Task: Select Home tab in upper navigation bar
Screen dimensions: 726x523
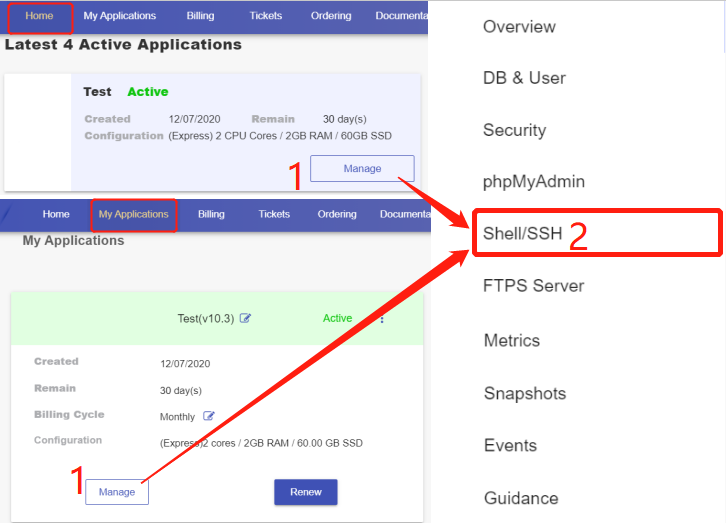Action: [x=39, y=16]
